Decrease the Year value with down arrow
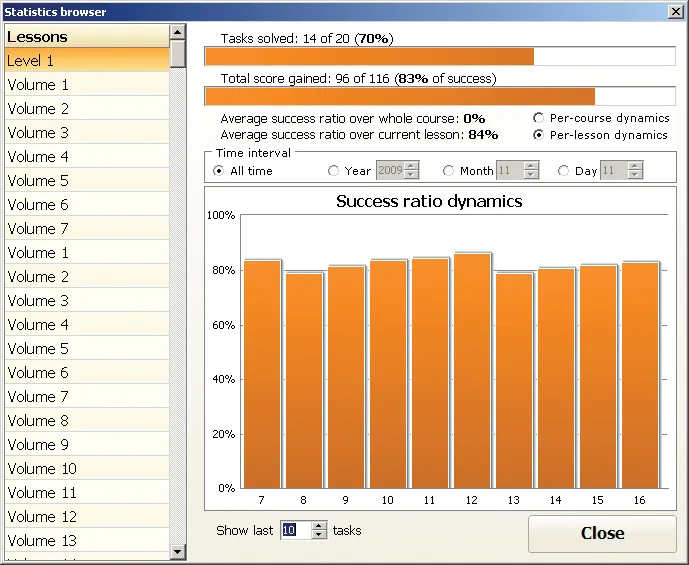 coord(411,175)
